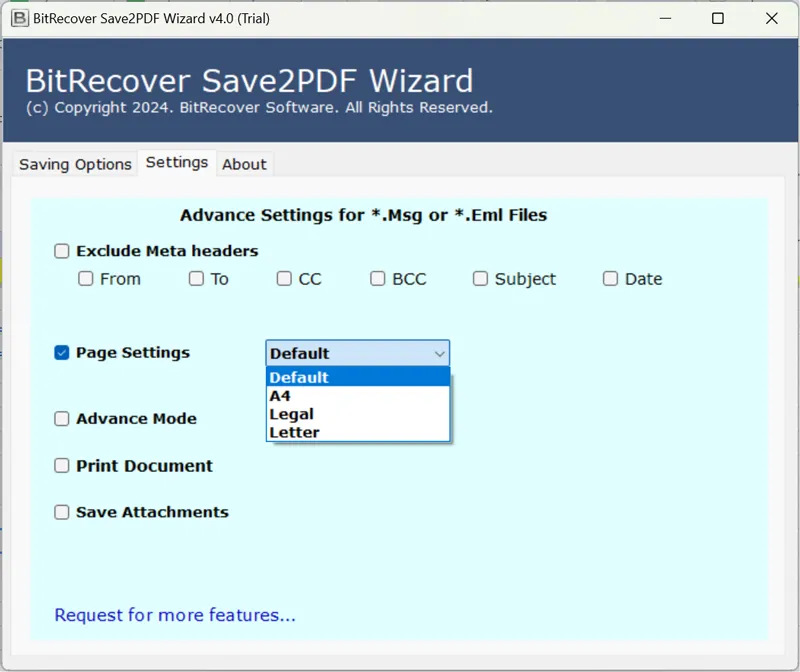Image resolution: width=800 pixels, height=672 pixels.
Task: Click the Advance Settings for *.Msg heading
Action: (x=363, y=215)
